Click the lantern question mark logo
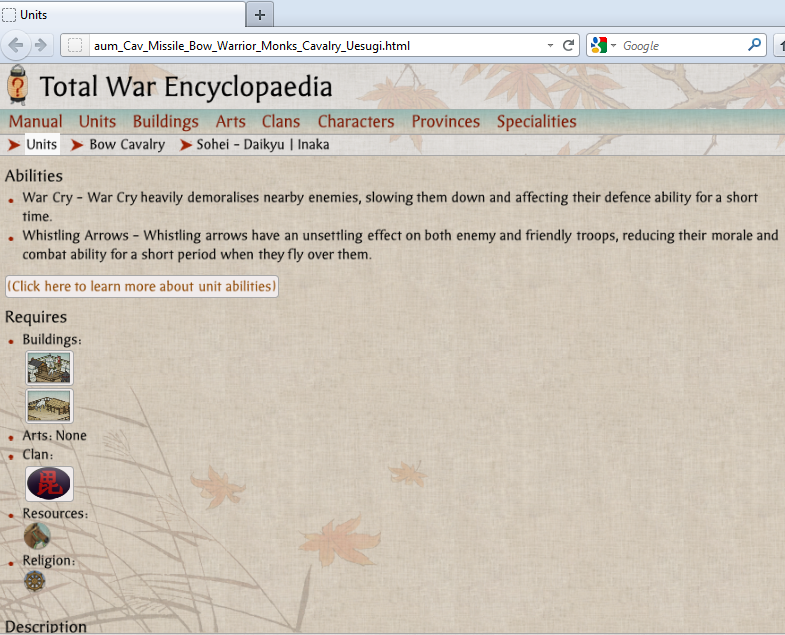Image resolution: width=785 pixels, height=635 pixels. (x=18, y=85)
